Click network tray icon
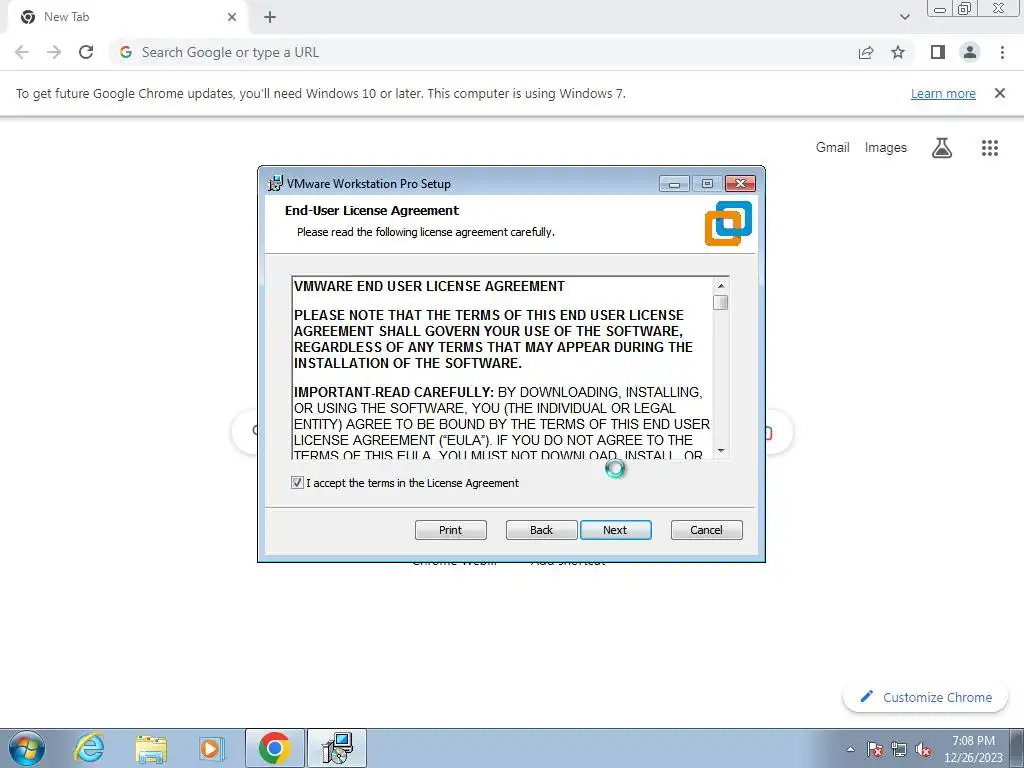The width and height of the screenshot is (1024, 768). coord(899,749)
